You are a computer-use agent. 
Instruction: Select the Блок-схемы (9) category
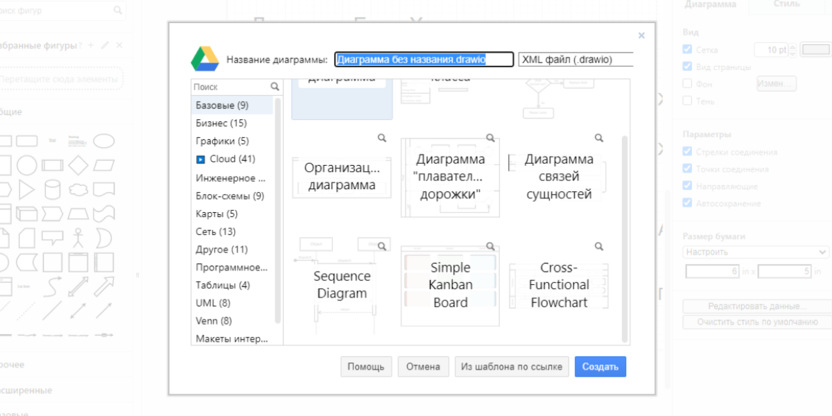[x=232, y=196]
